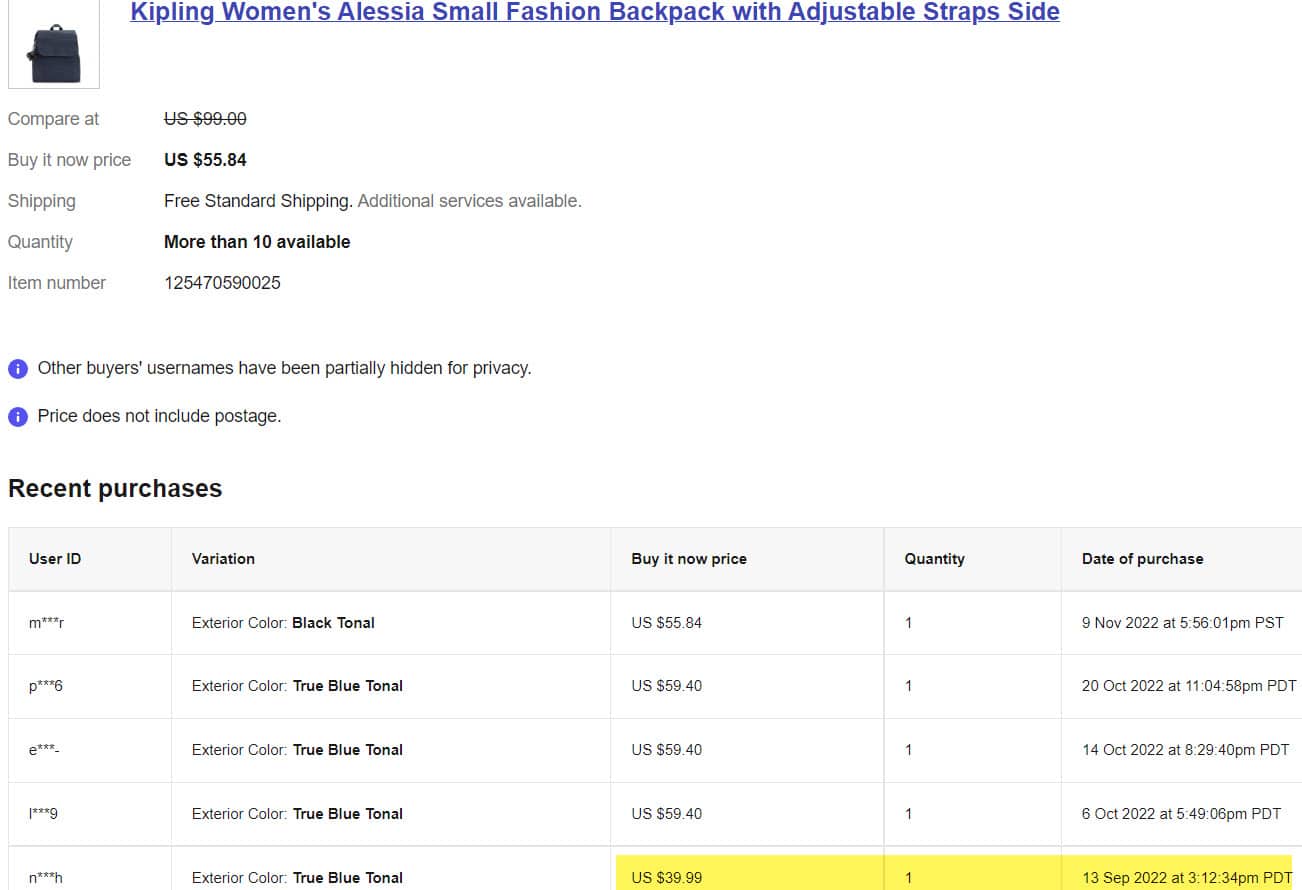Click the highlighted US $39.99 price
This screenshot has width=1302, height=890.
[666, 878]
